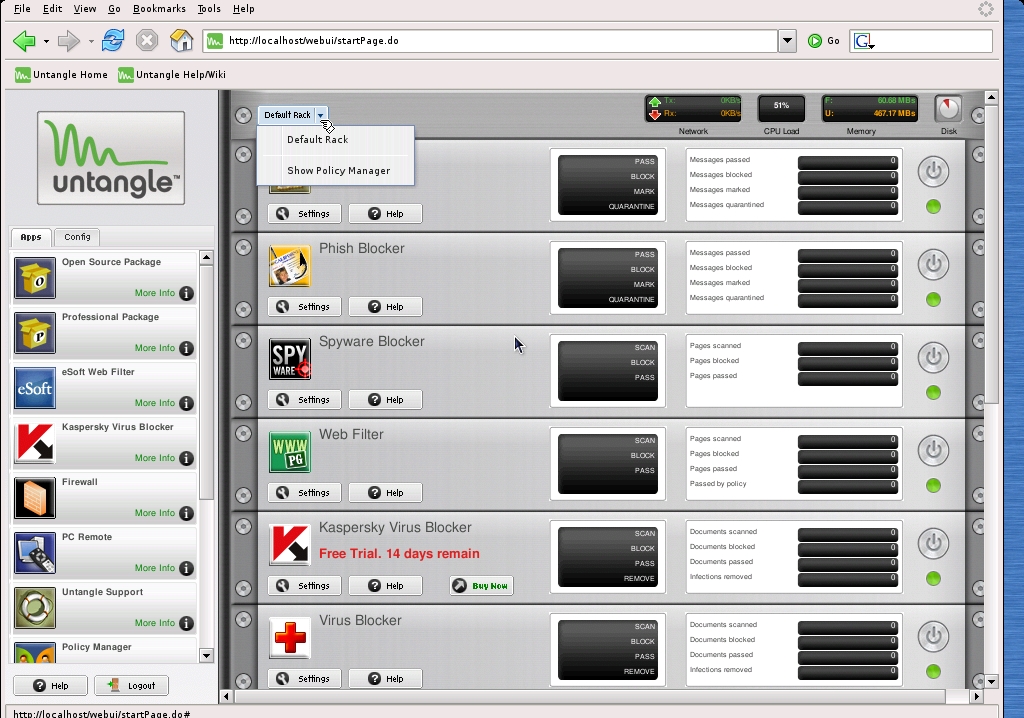Click the Go button beside the address bar

pyautogui.click(x=824, y=41)
